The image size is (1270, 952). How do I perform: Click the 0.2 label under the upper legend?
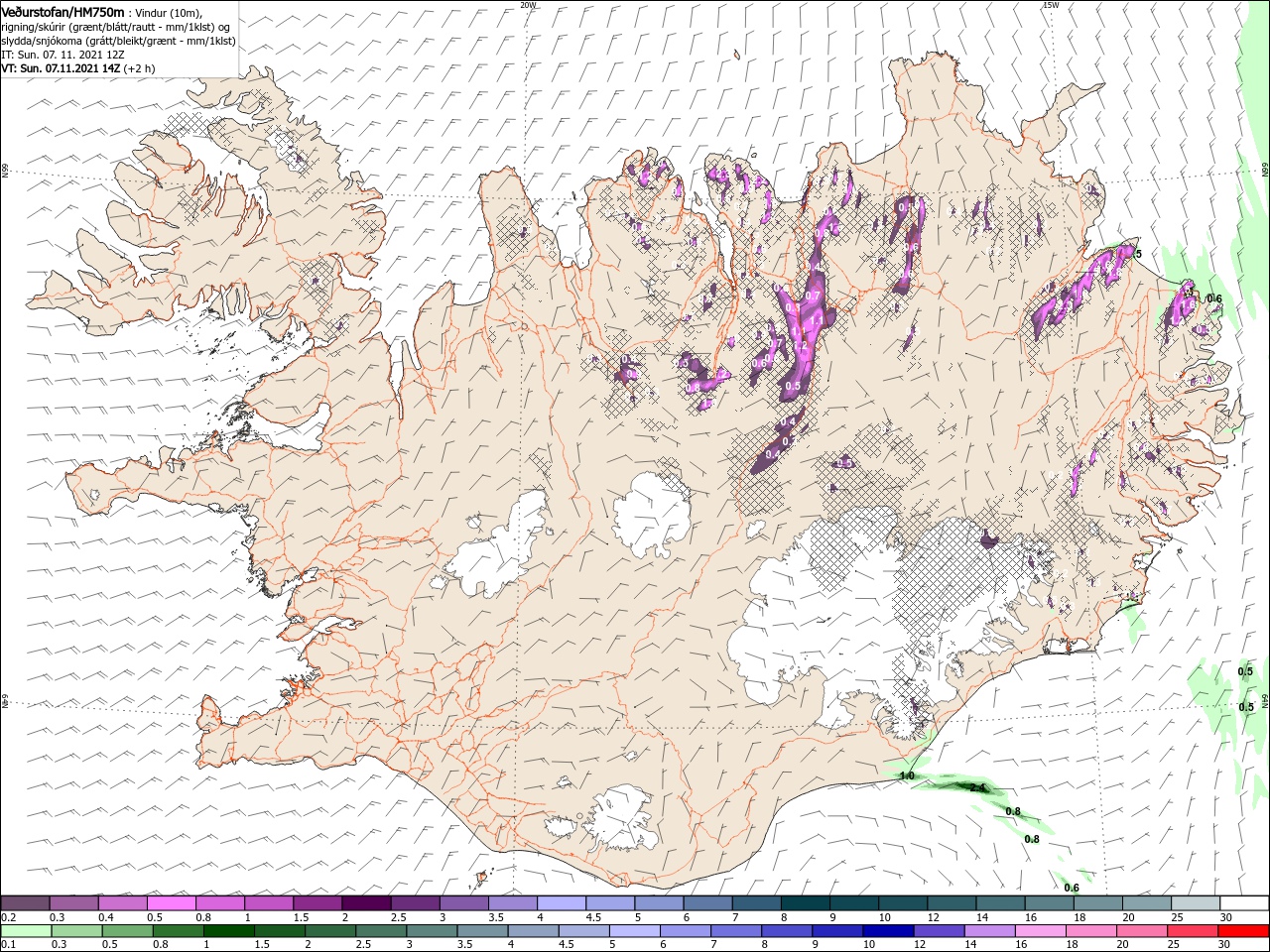(x=8, y=917)
